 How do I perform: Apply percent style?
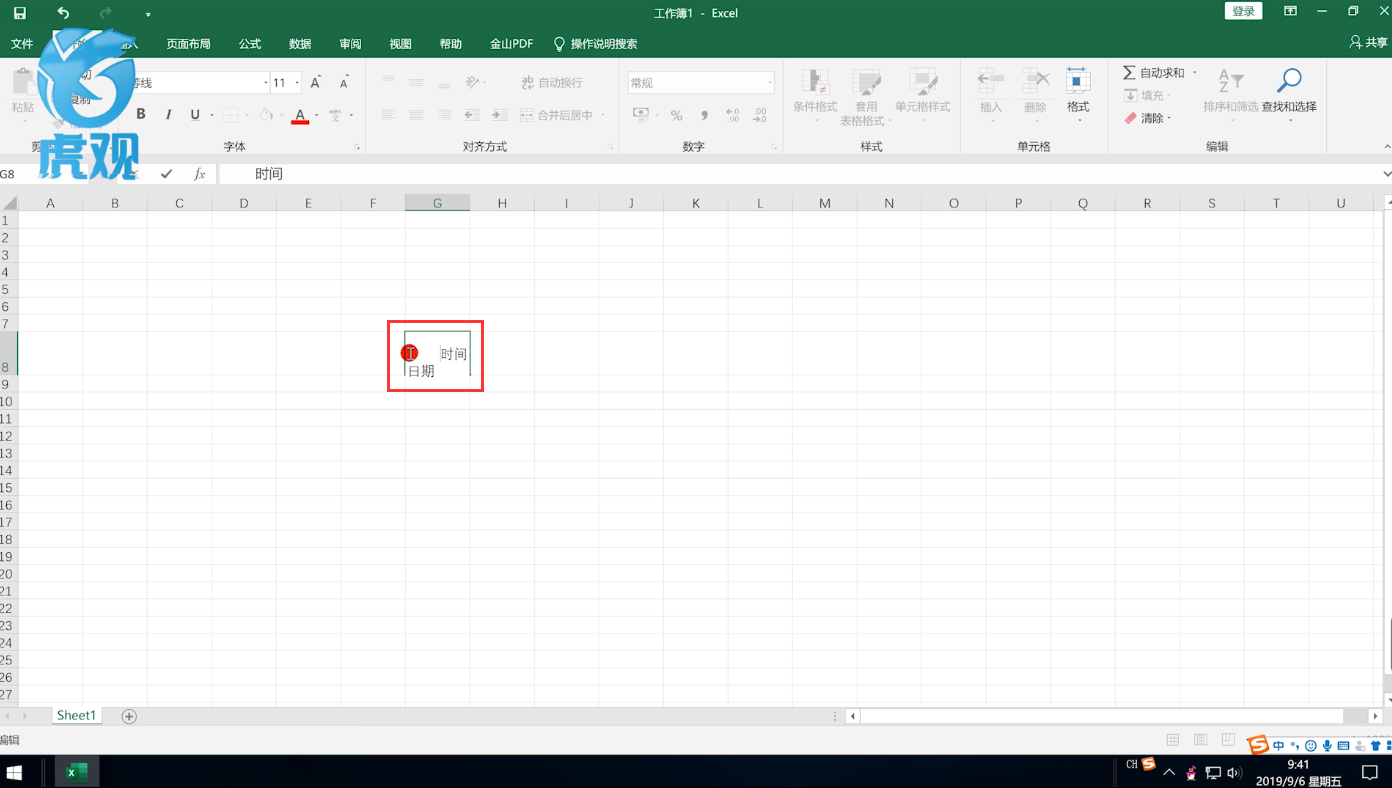(x=676, y=115)
